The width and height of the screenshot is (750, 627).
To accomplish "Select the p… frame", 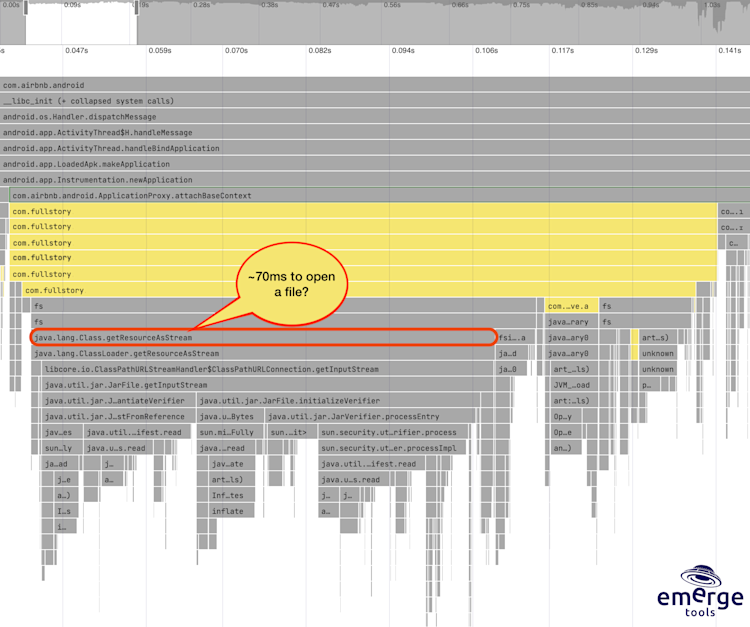I will pos(650,385).
